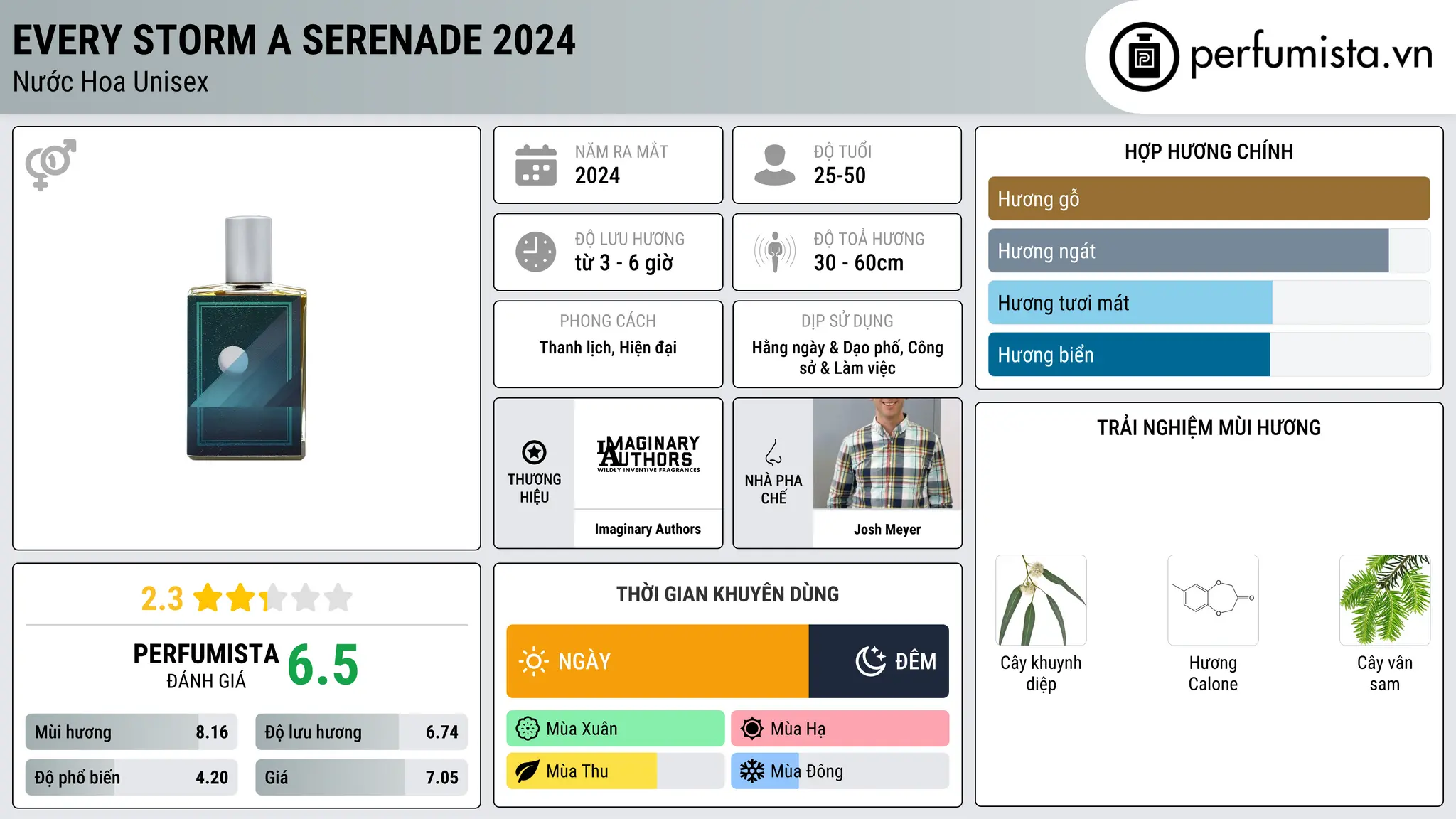Open the perfume bottle product image
The image size is (1456, 819).
pos(247,338)
